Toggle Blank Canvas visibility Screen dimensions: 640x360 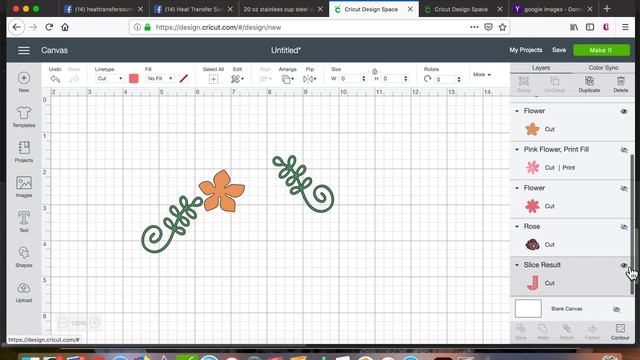[x=616, y=309]
